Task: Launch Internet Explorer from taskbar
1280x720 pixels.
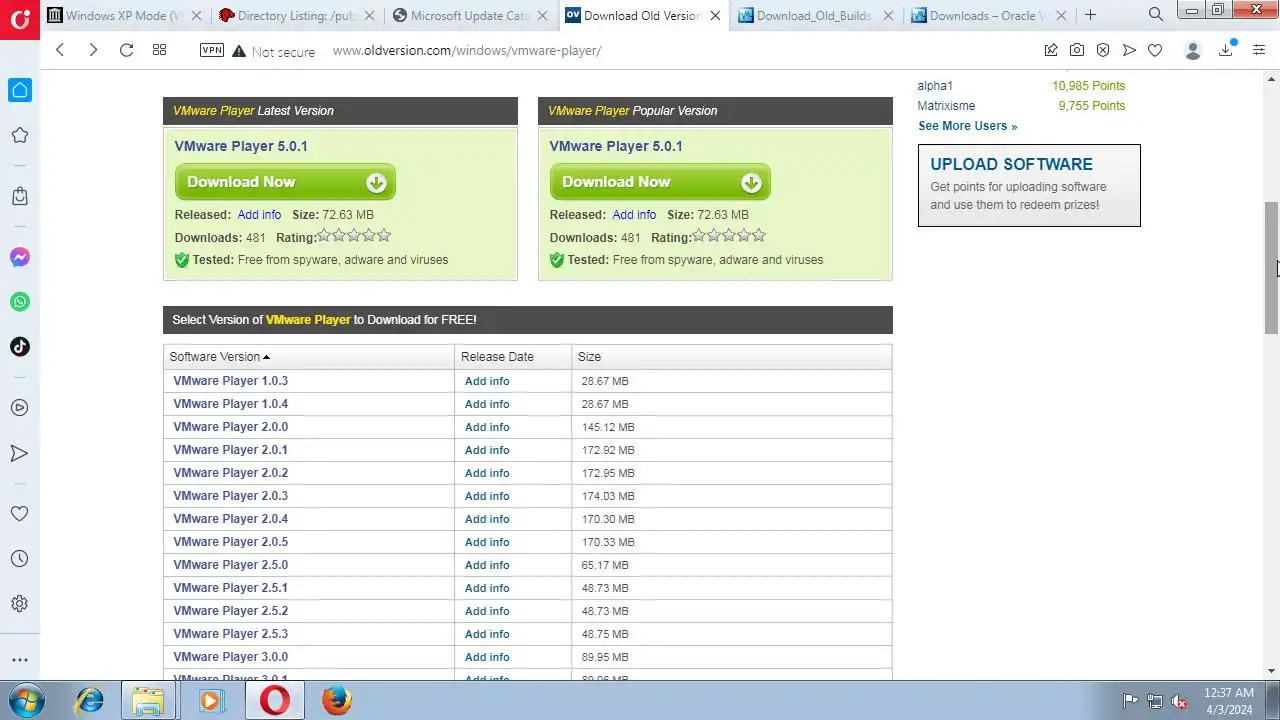Action: coord(90,700)
